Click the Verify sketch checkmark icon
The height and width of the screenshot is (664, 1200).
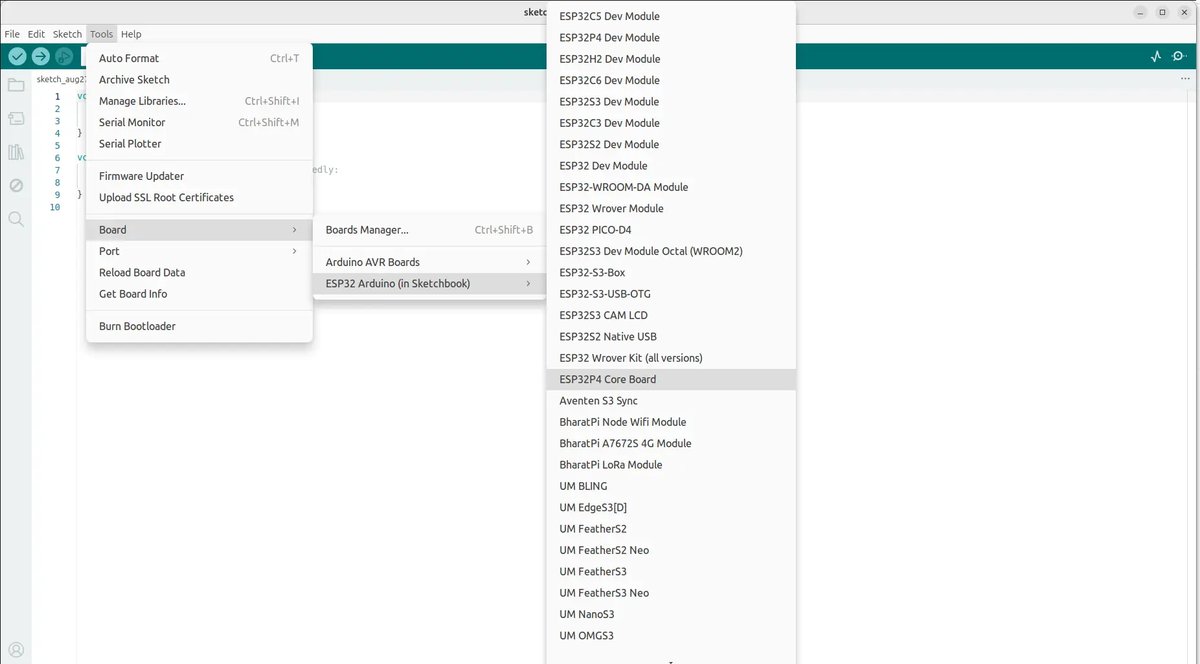point(16,56)
